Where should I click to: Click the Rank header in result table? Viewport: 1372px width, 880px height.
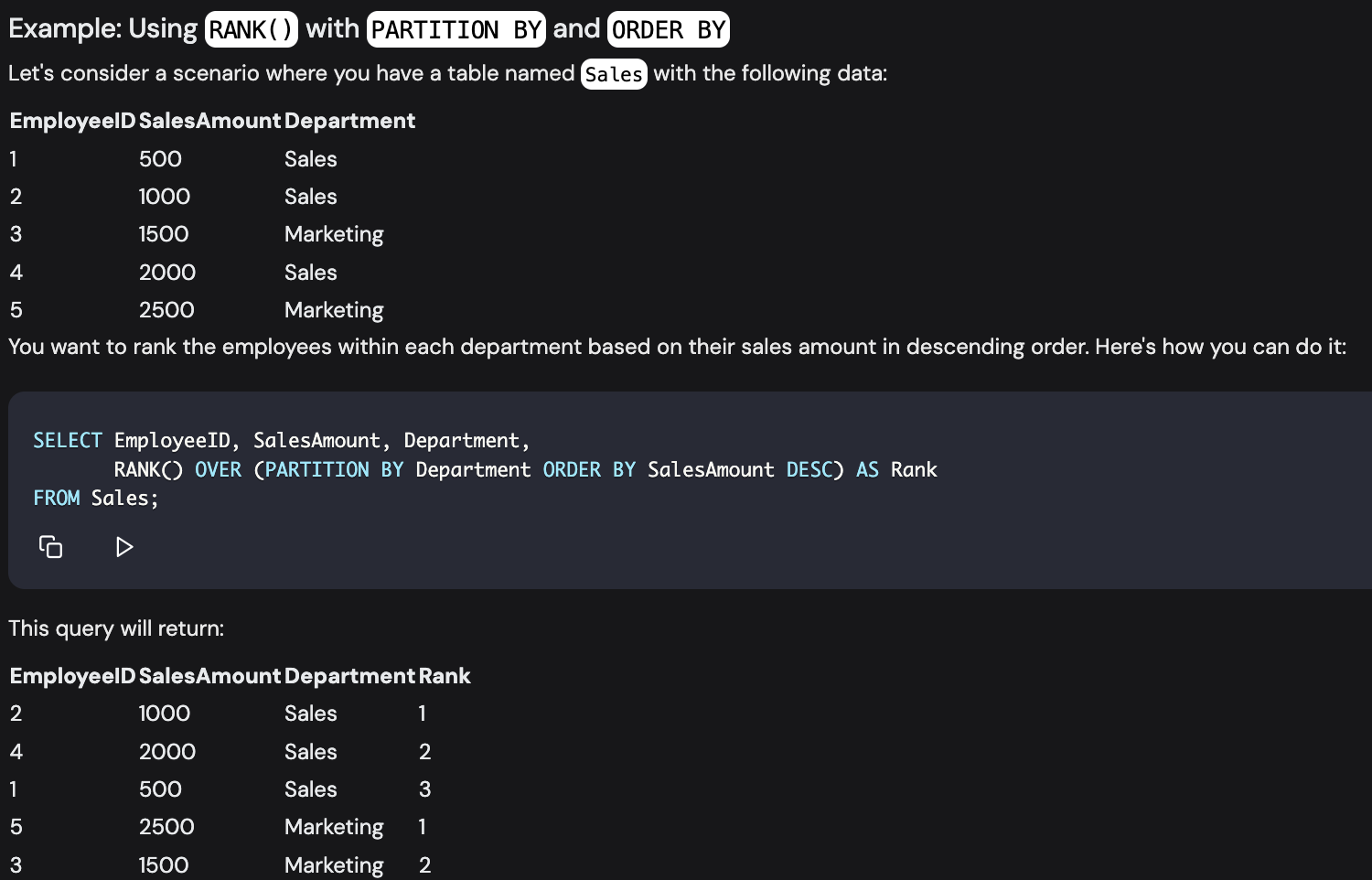click(445, 676)
